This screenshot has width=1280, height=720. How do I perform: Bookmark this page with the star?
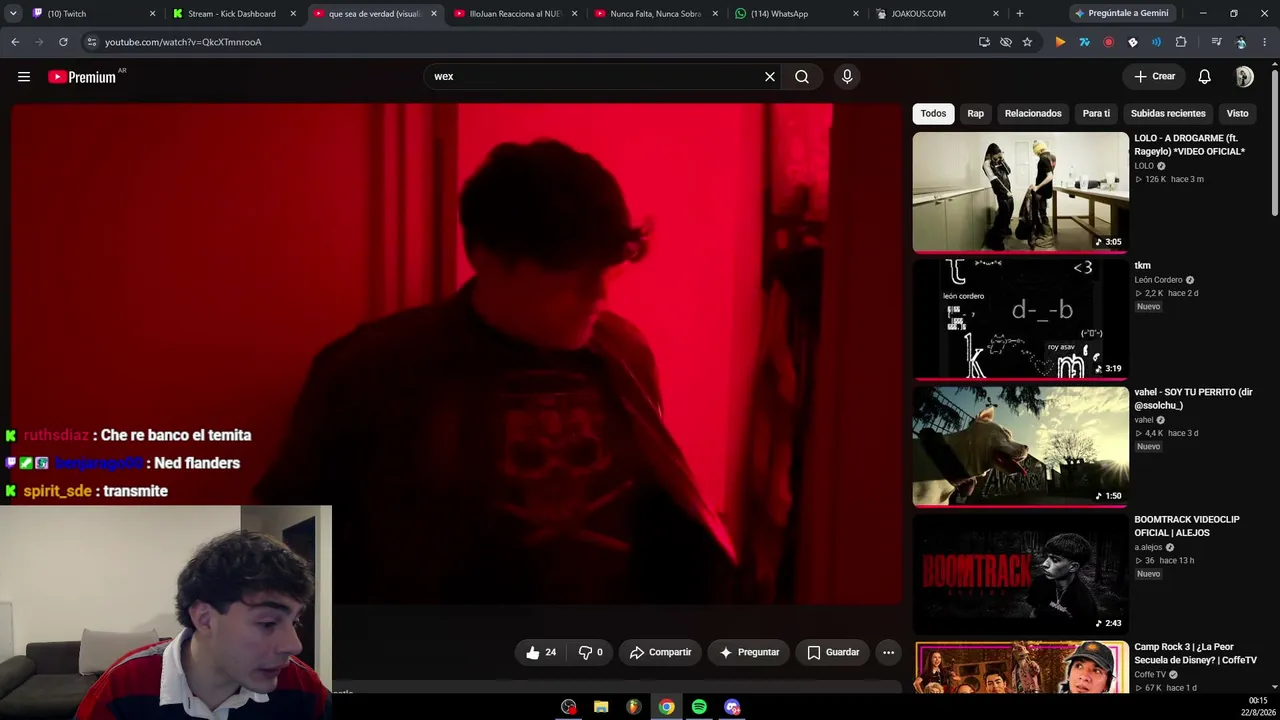coord(1027,42)
